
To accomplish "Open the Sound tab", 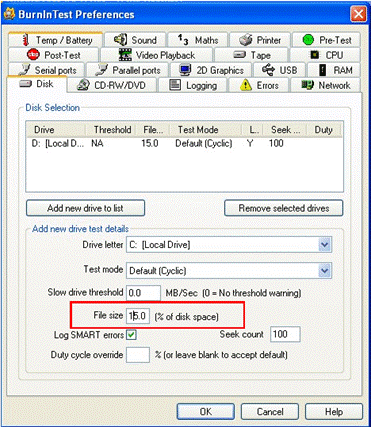I will [x=135, y=40].
